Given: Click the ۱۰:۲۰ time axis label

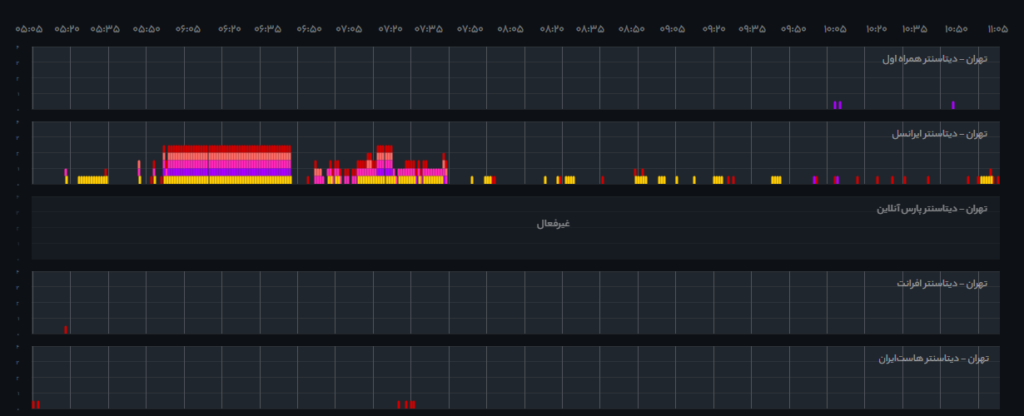Looking at the screenshot, I should click(876, 29).
